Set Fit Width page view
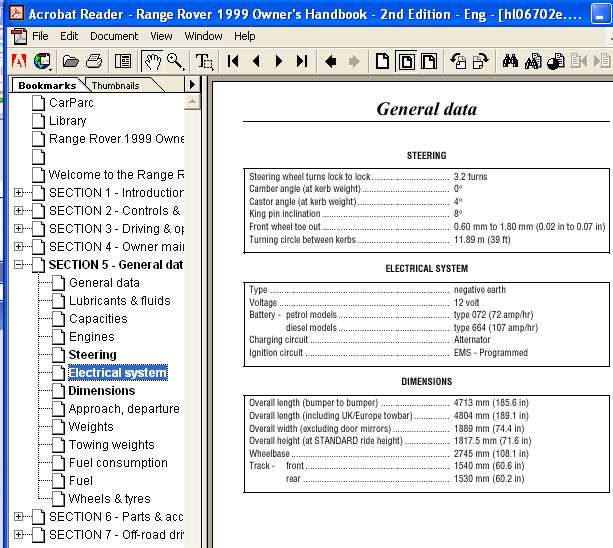613x548 pixels. 429,61
